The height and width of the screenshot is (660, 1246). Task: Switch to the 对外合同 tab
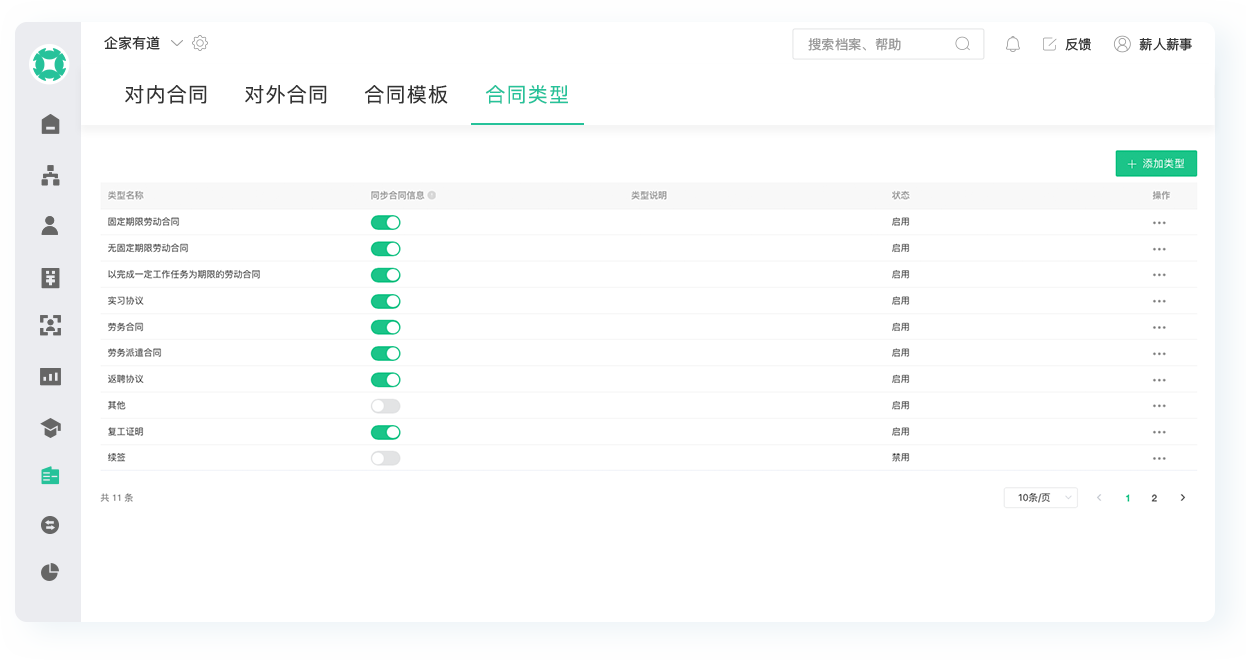point(286,93)
